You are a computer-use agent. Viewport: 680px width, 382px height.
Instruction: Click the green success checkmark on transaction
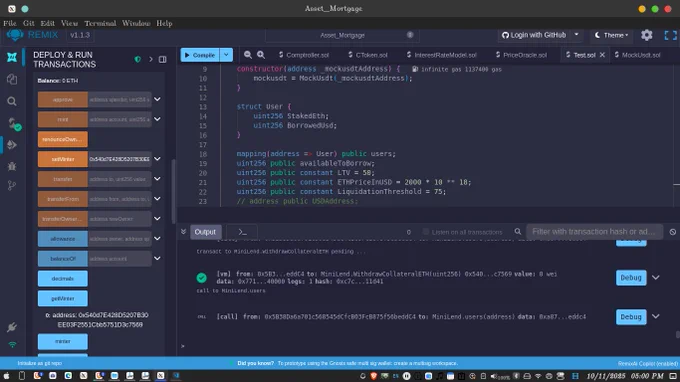coord(201,278)
